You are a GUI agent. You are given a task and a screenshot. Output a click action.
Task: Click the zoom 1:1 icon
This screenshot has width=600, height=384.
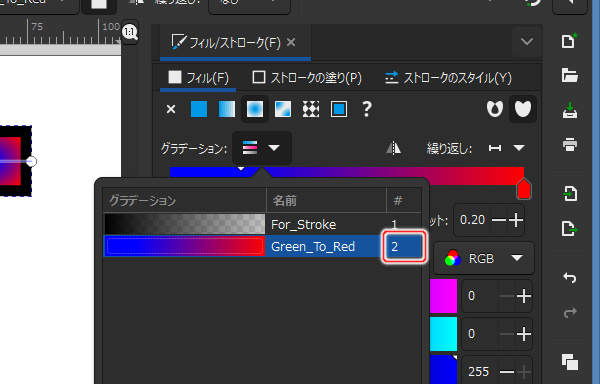click(x=130, y=32)
